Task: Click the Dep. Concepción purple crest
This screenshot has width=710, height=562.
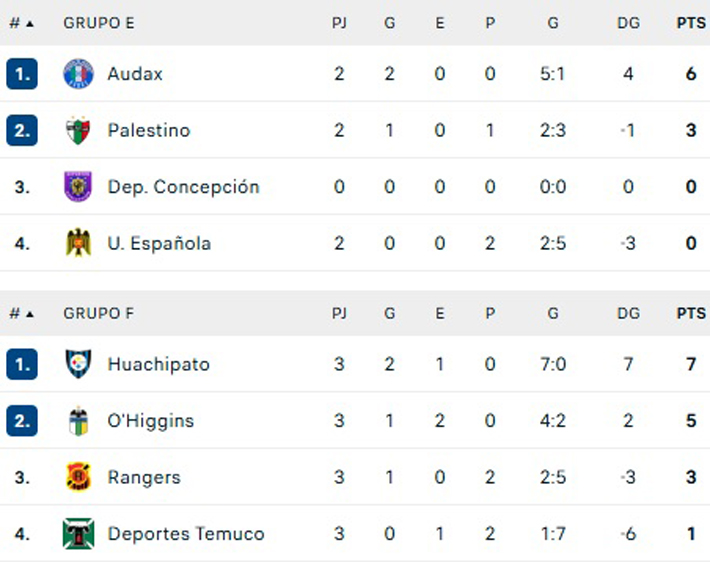Action: [78, 187]
